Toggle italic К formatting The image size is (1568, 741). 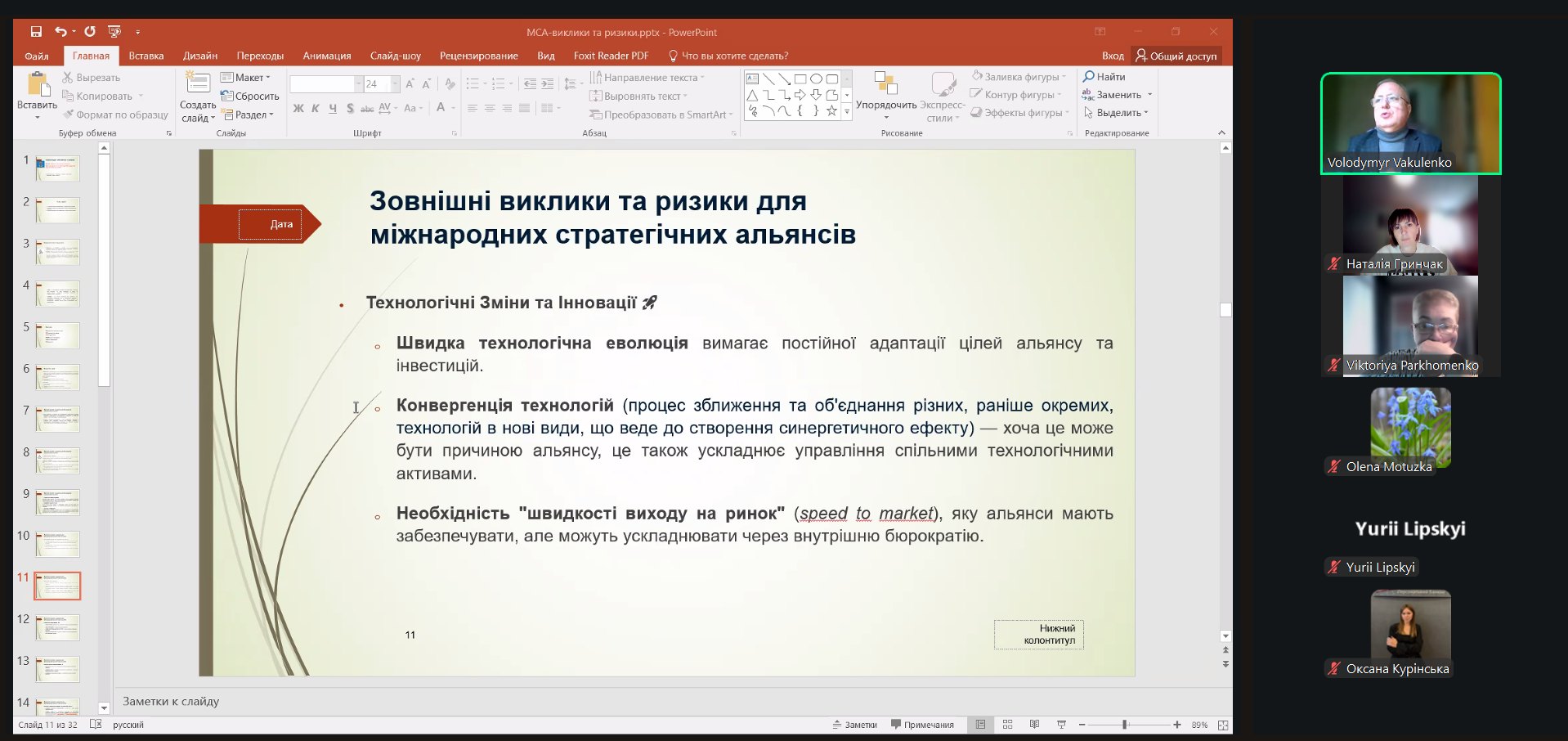click(x=316, y=108)
